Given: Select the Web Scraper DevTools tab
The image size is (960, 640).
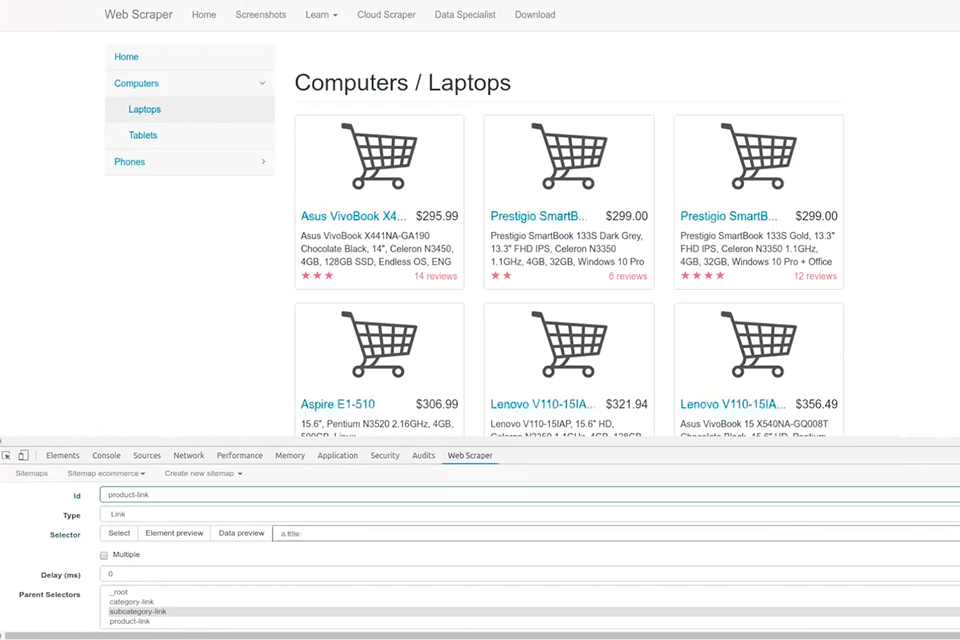Looking at the screenshot, I should click(470, 456).
